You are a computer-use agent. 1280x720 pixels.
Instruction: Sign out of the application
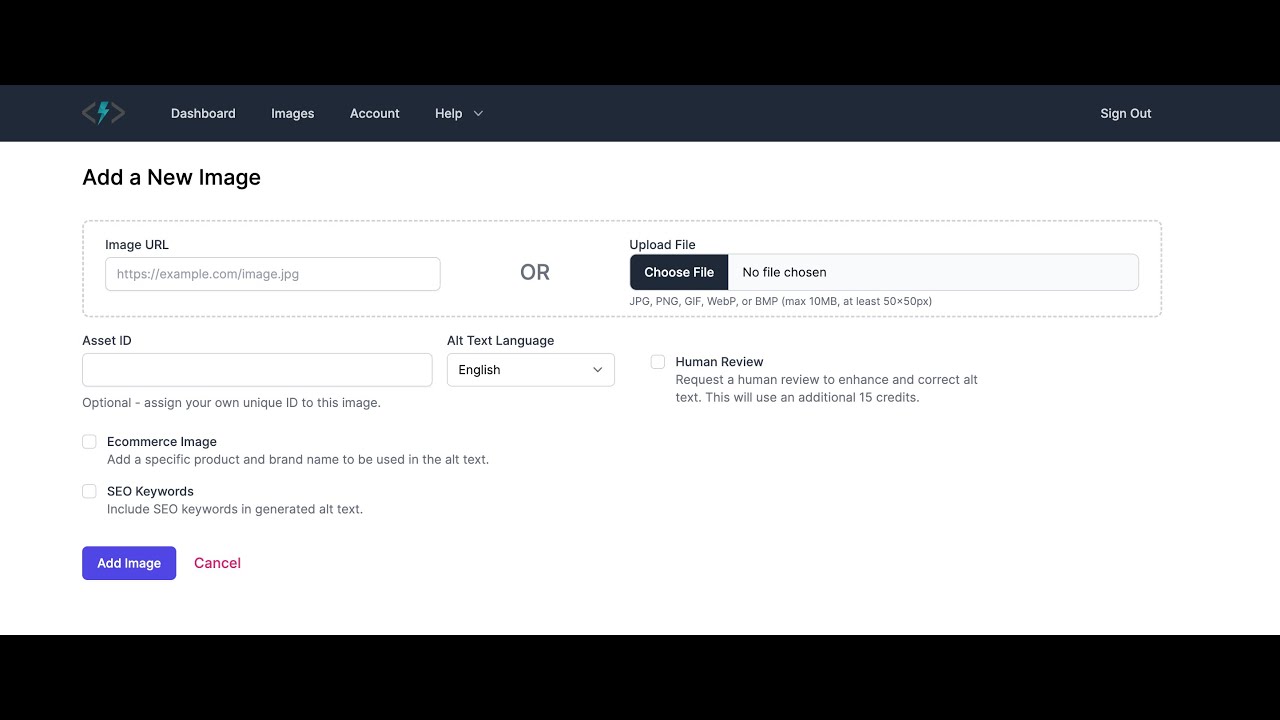pos(1125,113)
